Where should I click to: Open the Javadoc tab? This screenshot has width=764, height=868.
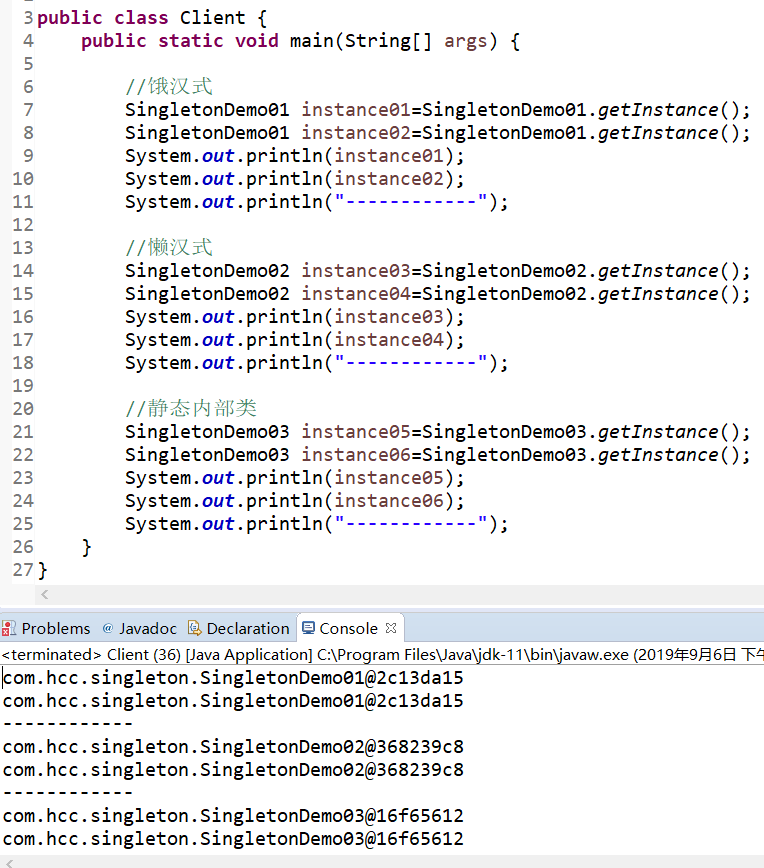tap(140, 628)
